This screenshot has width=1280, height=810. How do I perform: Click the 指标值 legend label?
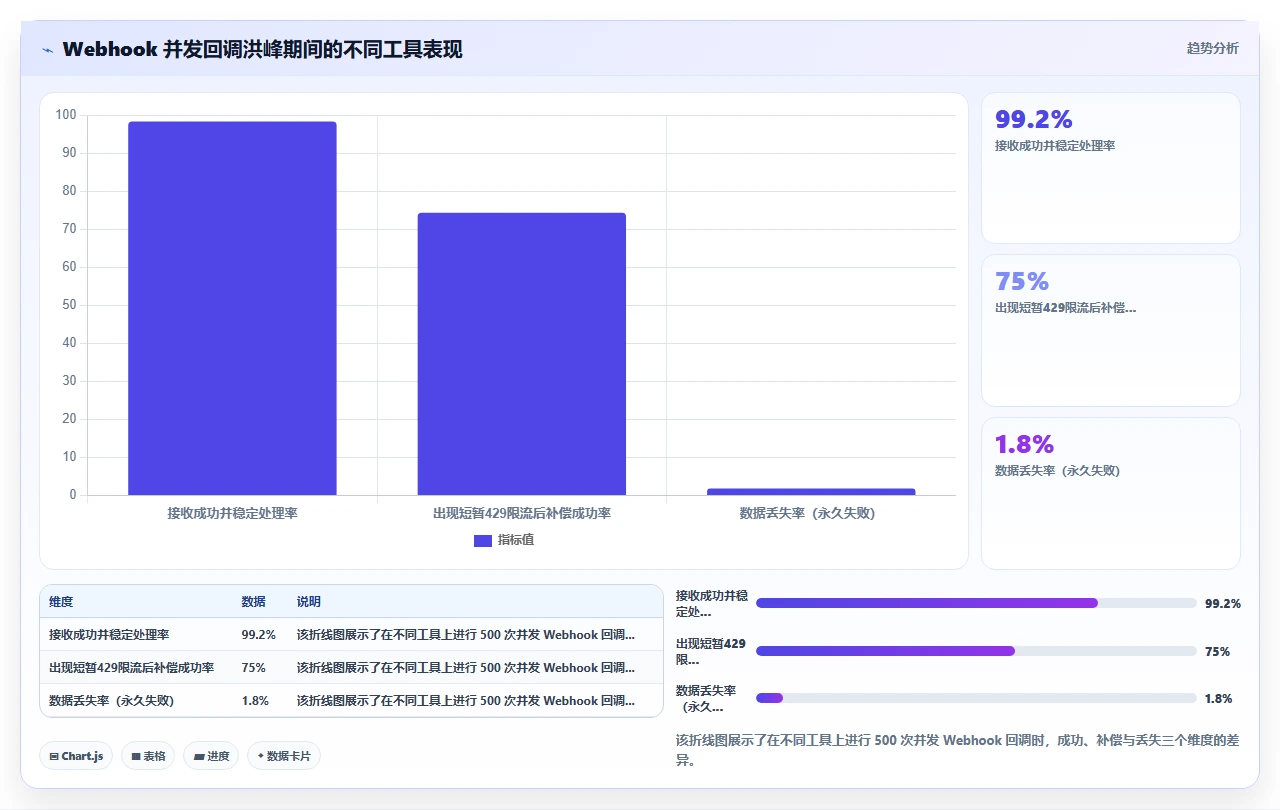coord(516,541)
